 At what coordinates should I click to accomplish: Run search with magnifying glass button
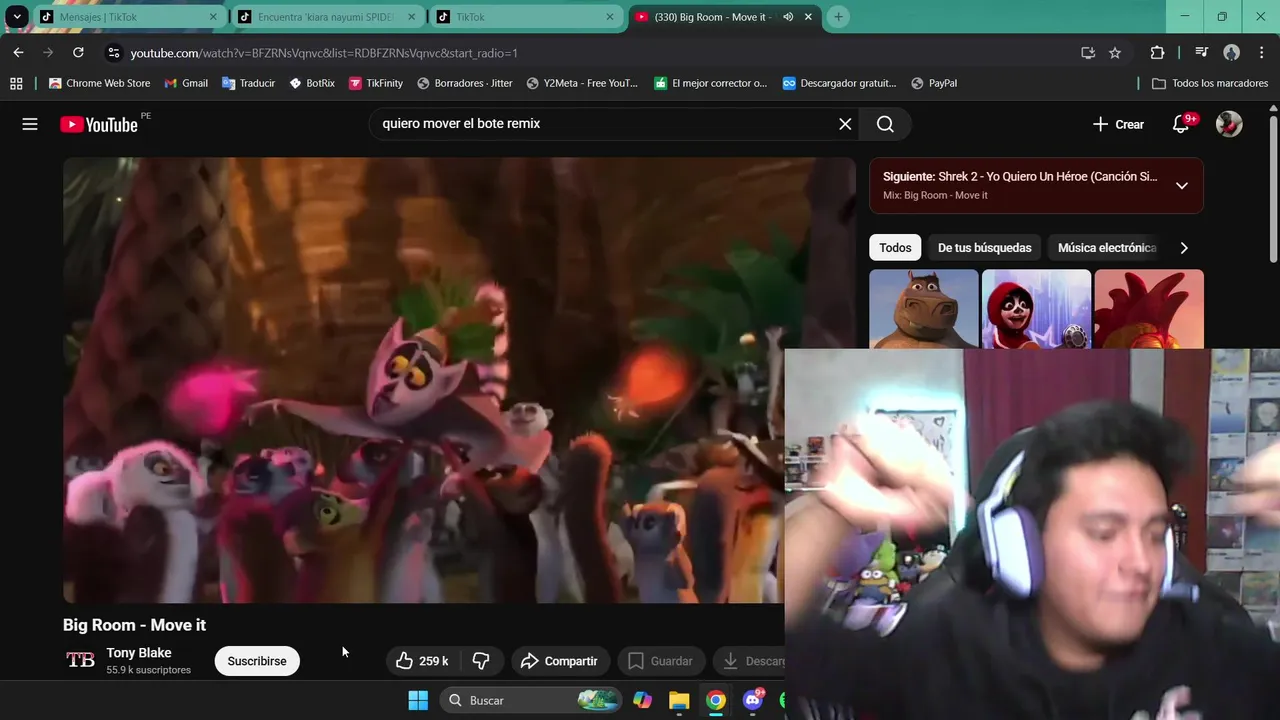click(x=885, y=124)
